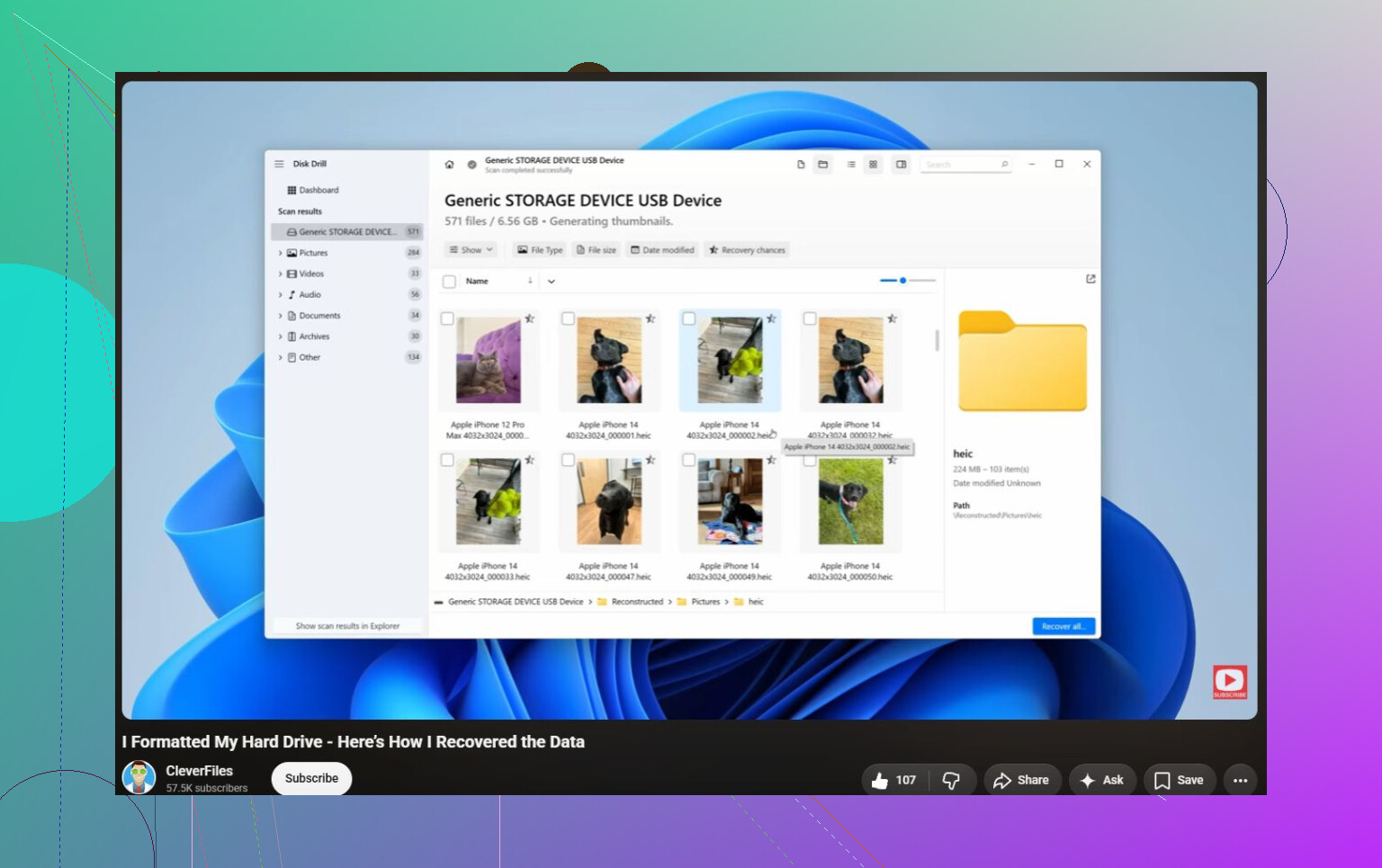Open the Show filter dropdown

point(471,250)
